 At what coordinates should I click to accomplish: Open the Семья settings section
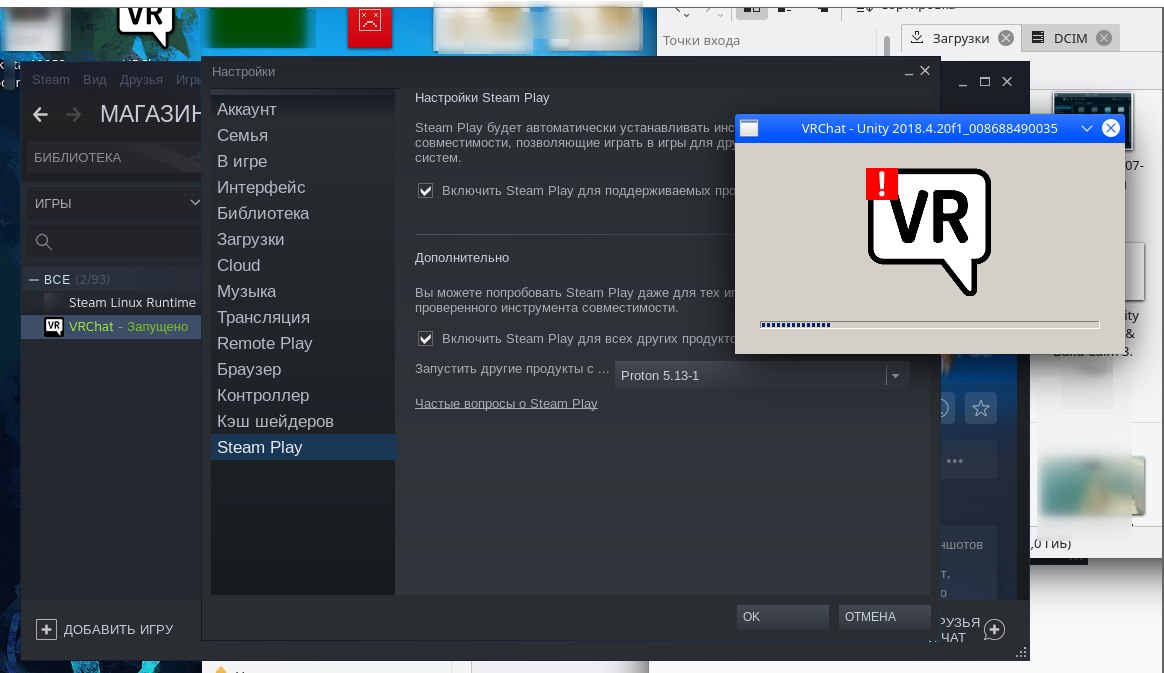[x=302, y=135]
